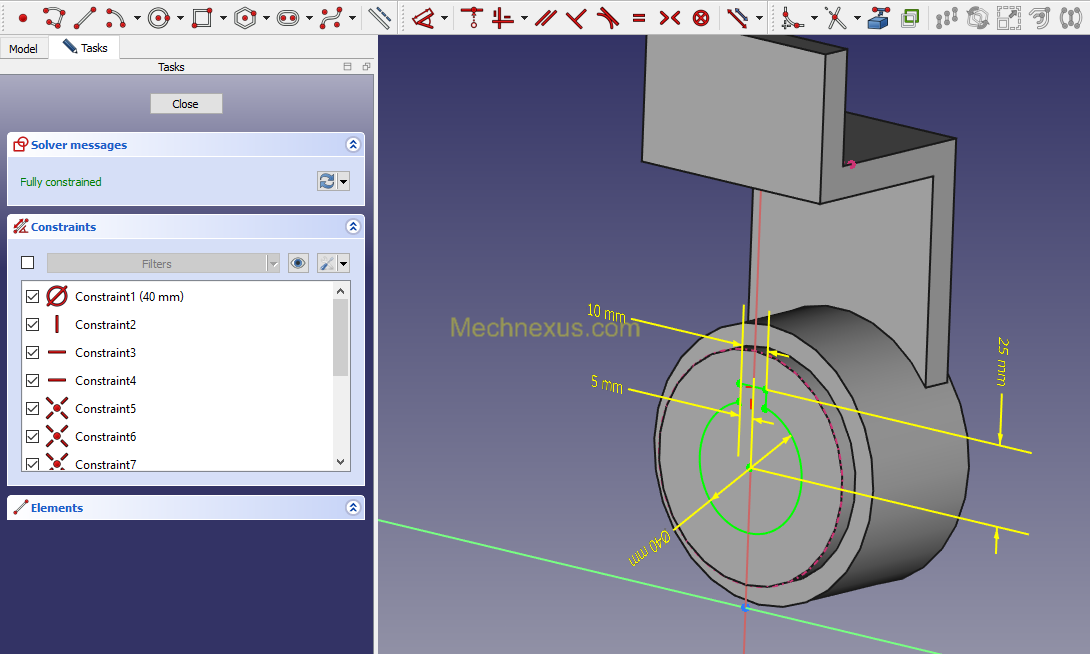Viewport: 1090px width, 654px height.
Task: Open the Fillet tool dropdown arrow
Action: pos(814,19)
